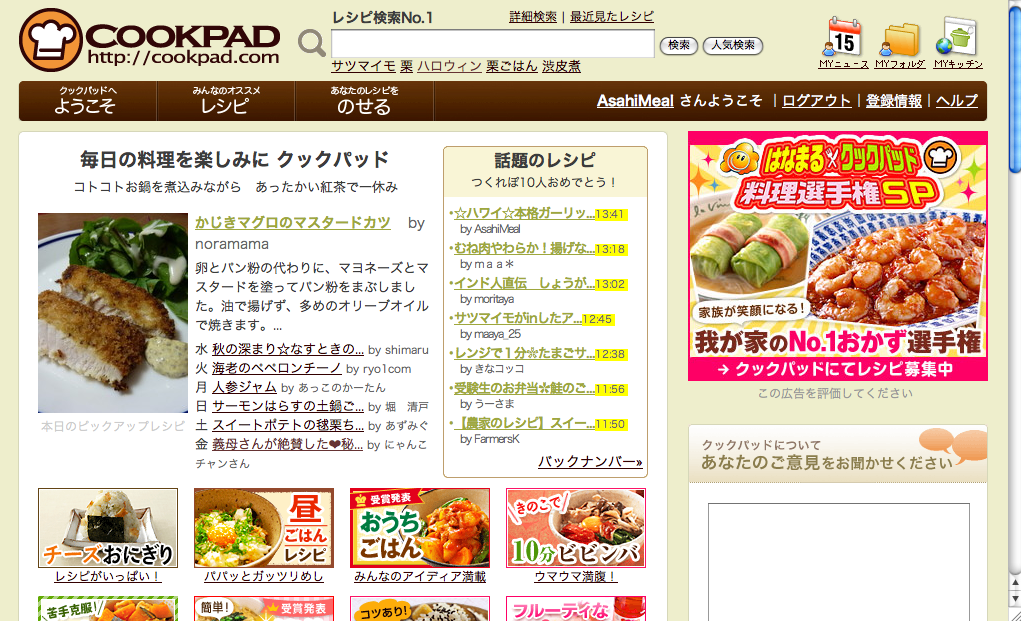Viewport: 1021px width, 621px height.
Task: Open みんなのアイディア満載 link
Action: (420, 577)
